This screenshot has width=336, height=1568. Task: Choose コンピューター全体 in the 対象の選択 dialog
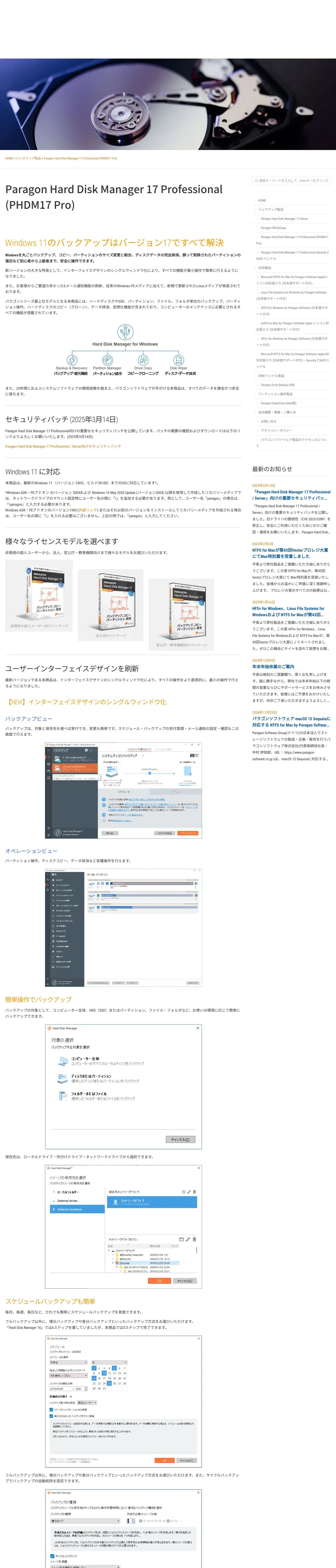[85, 1058]
